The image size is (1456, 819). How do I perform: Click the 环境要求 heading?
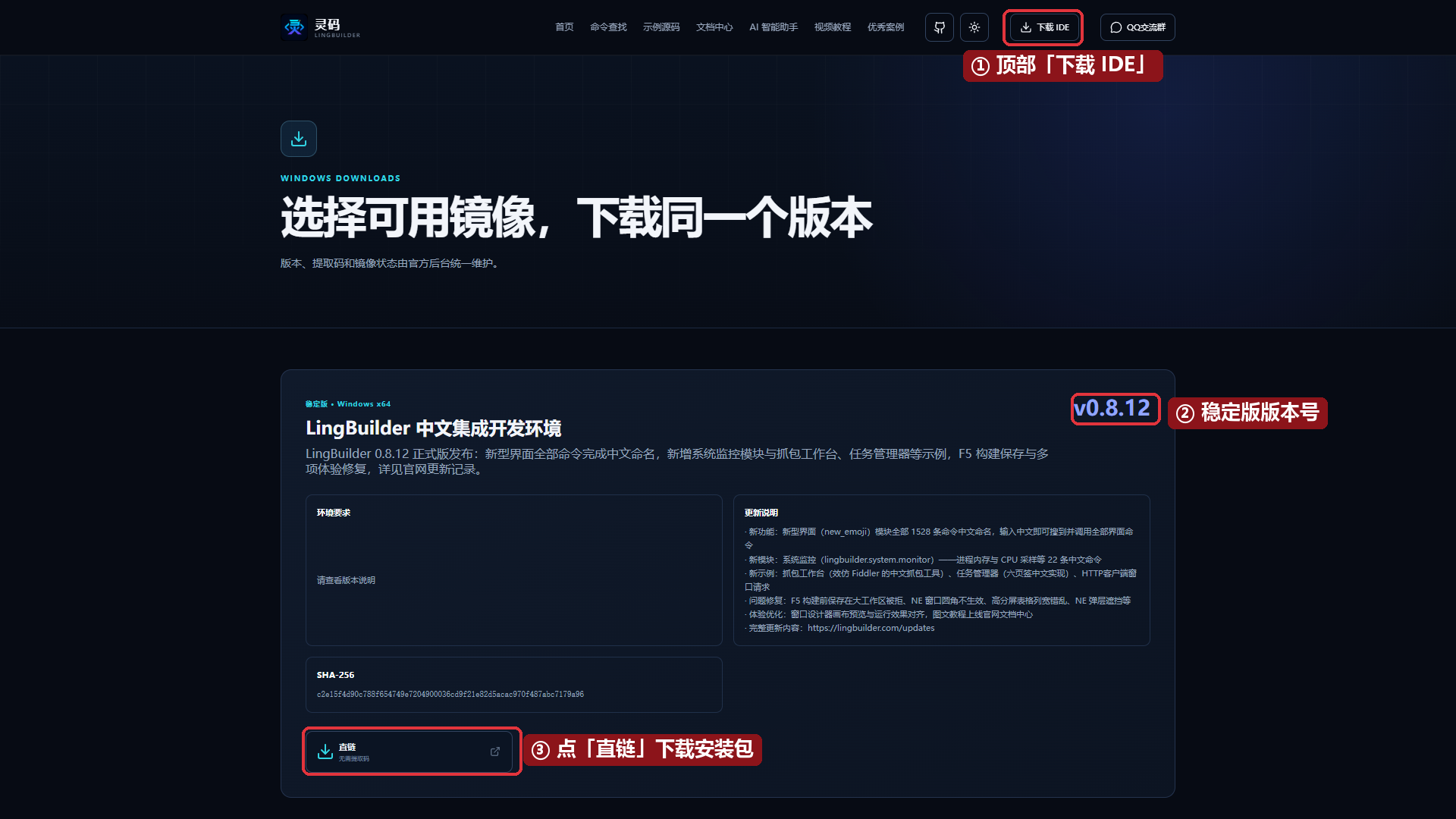pos(334,513)
